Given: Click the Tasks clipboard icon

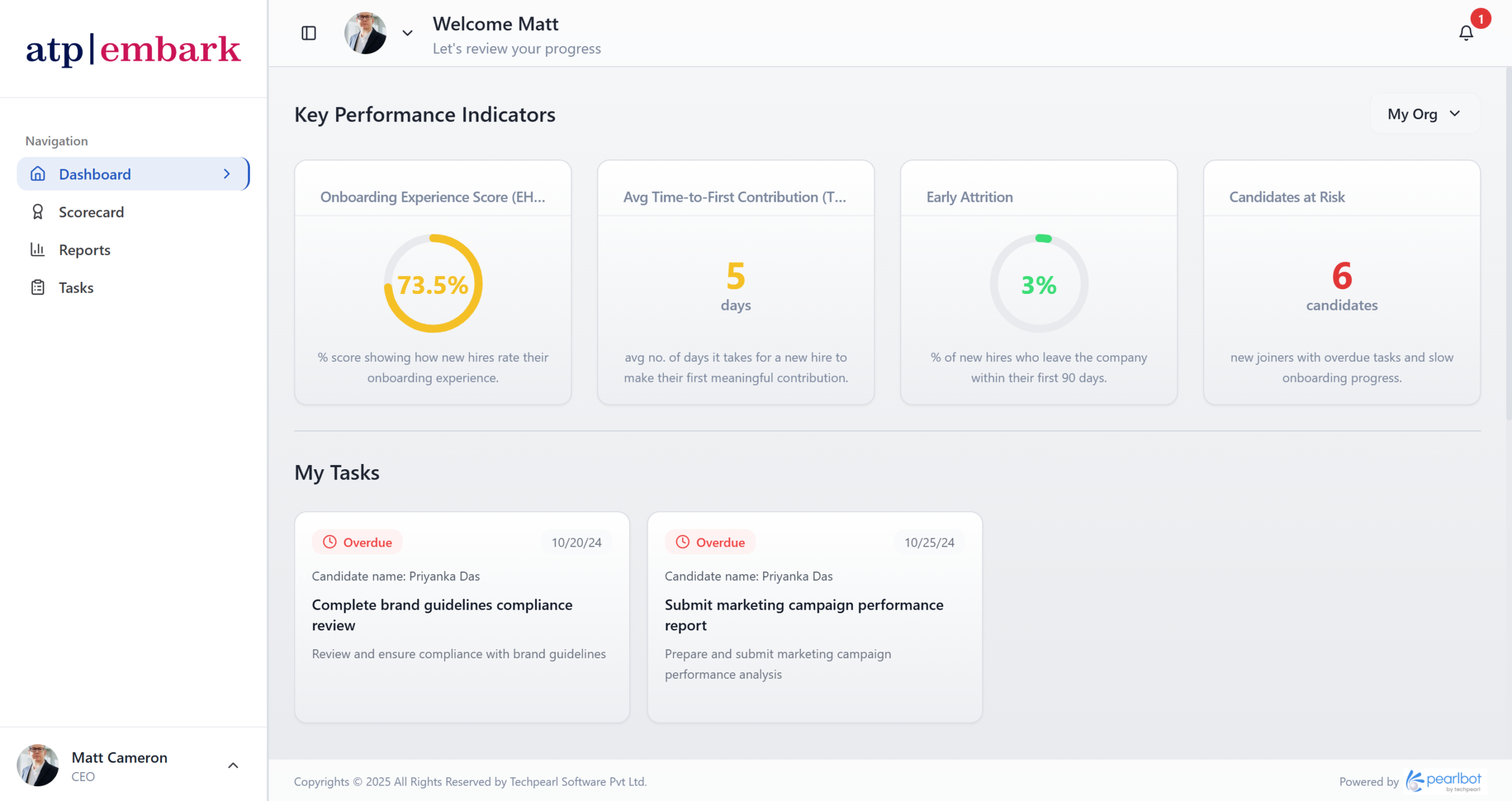Looking at the screenshot, I should 38,287.
